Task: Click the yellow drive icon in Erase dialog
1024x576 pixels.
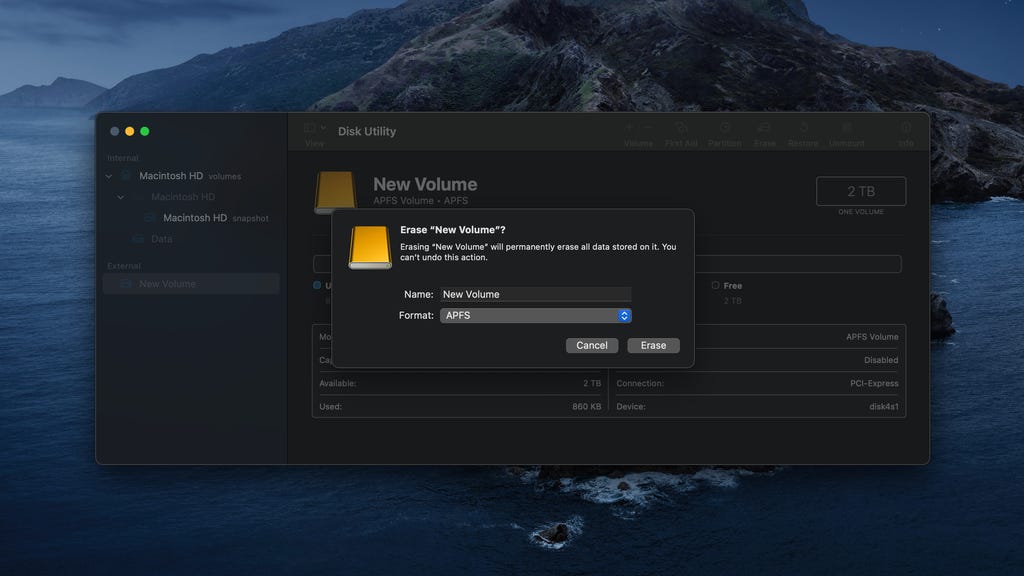Action: tap(370, 247)
